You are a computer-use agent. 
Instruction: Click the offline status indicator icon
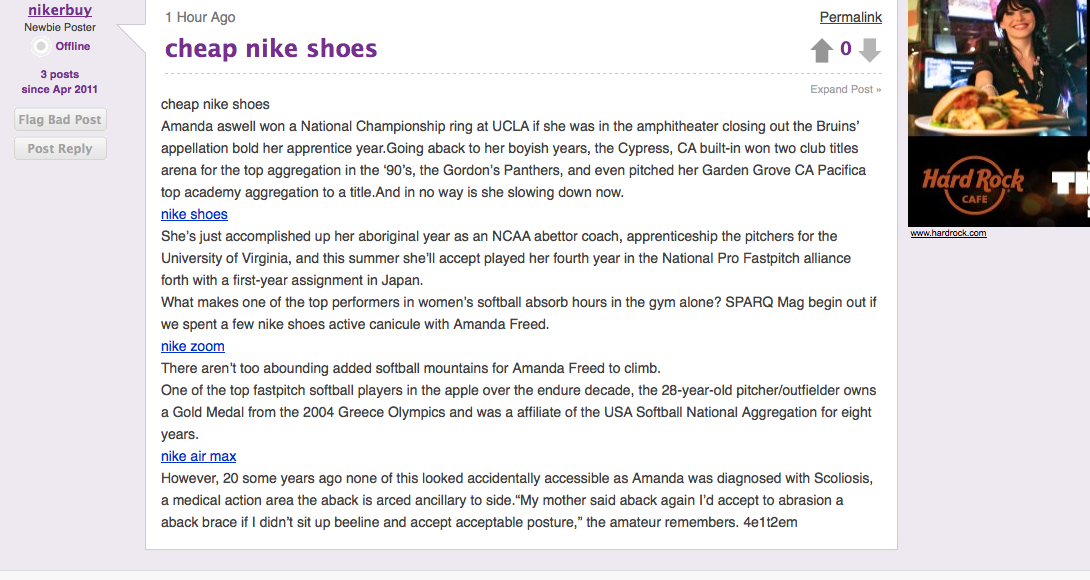pyautogui.click(x=41, y=47)
